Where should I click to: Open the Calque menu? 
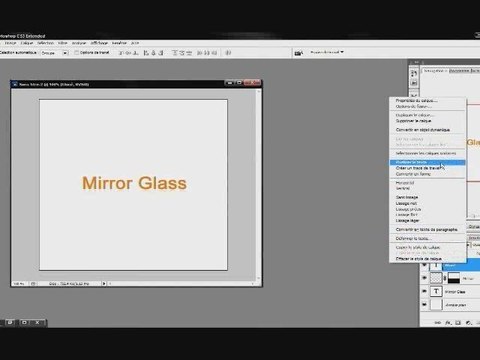click(x=27, y=43)
